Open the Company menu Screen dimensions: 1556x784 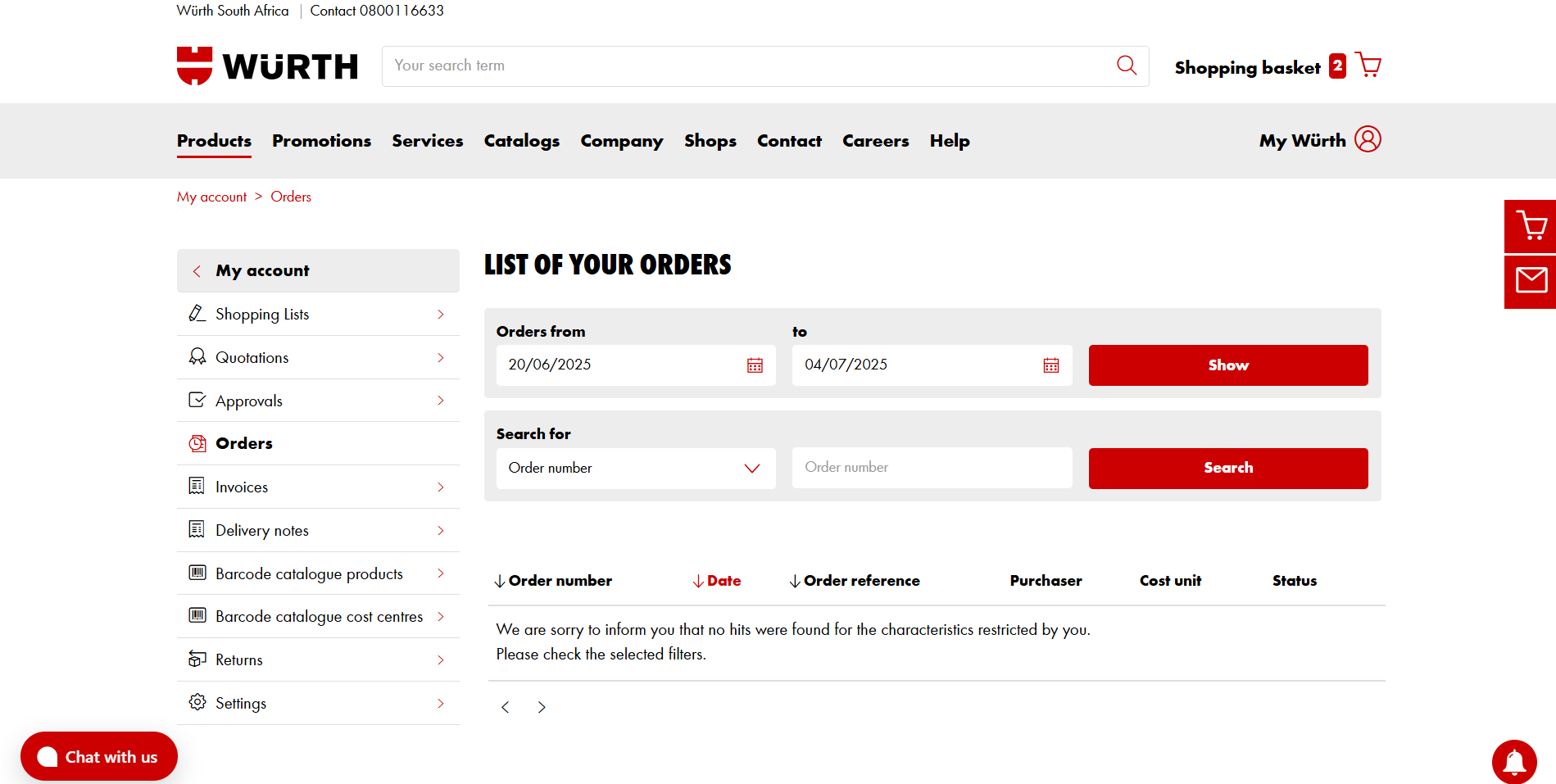(x=622, y=141)
